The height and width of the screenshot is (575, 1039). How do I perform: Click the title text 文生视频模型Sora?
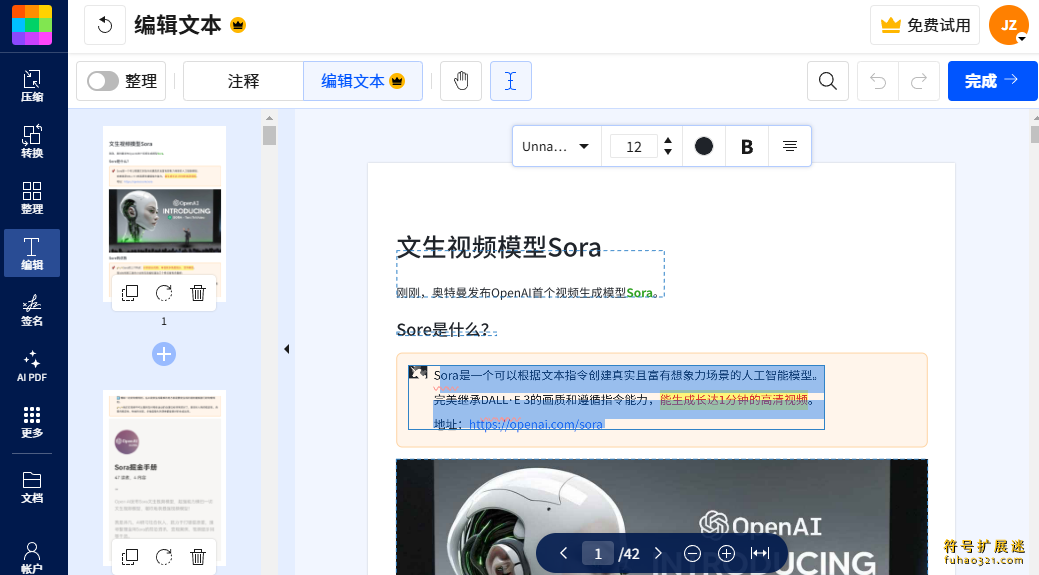click(x=498, y=247)
